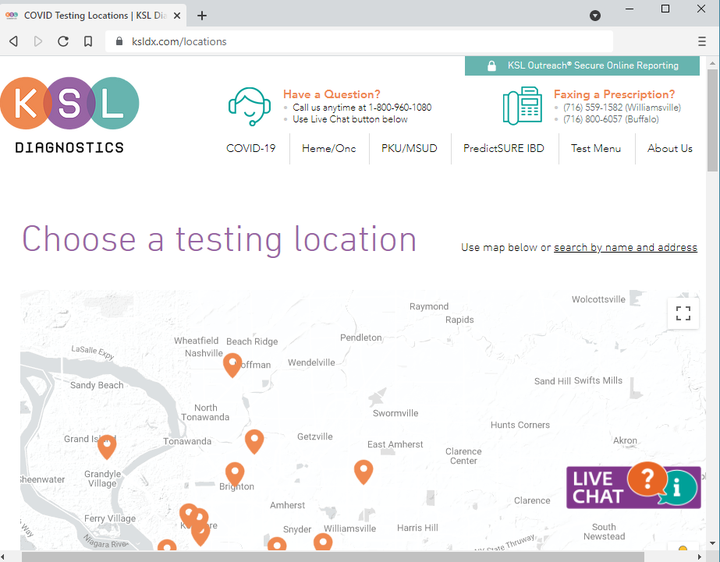The width and height of the screenshot is (720, 562).
Task: Close the COVID Testing Locations tab
Action: (177, 16)
